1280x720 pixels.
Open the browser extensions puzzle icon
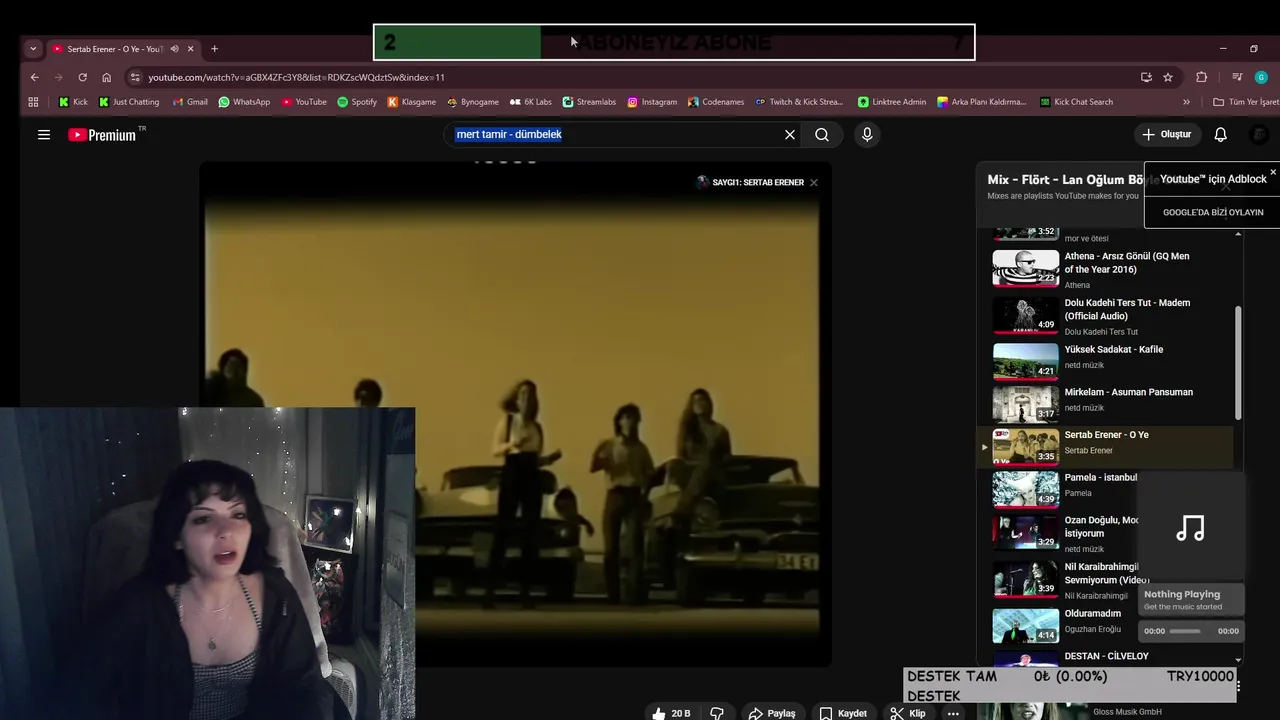click(1202, 77)
